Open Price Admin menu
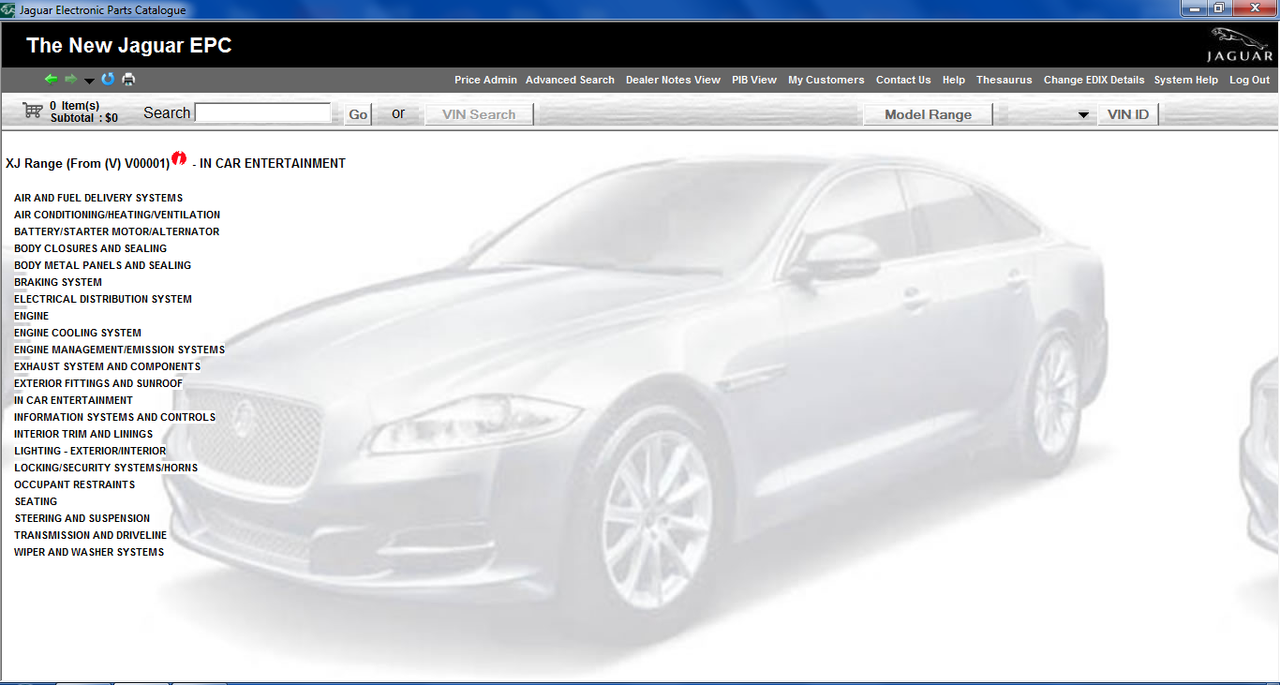 coord(486,80)
